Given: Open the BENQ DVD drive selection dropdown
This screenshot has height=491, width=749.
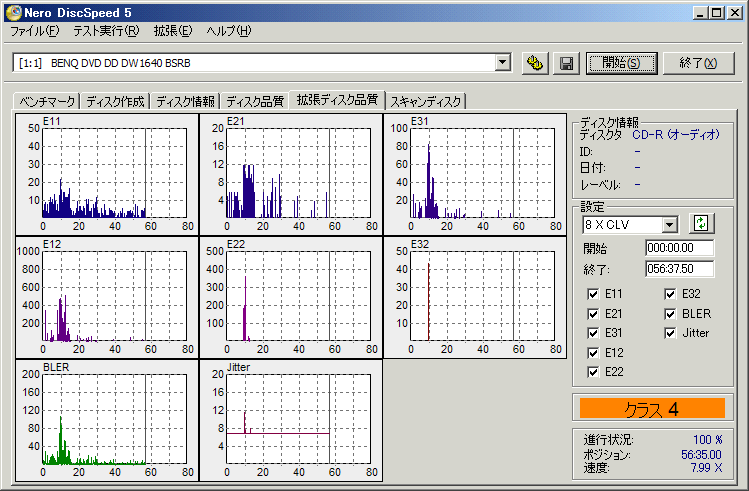Looking at the screenshot, I should 503,63.
